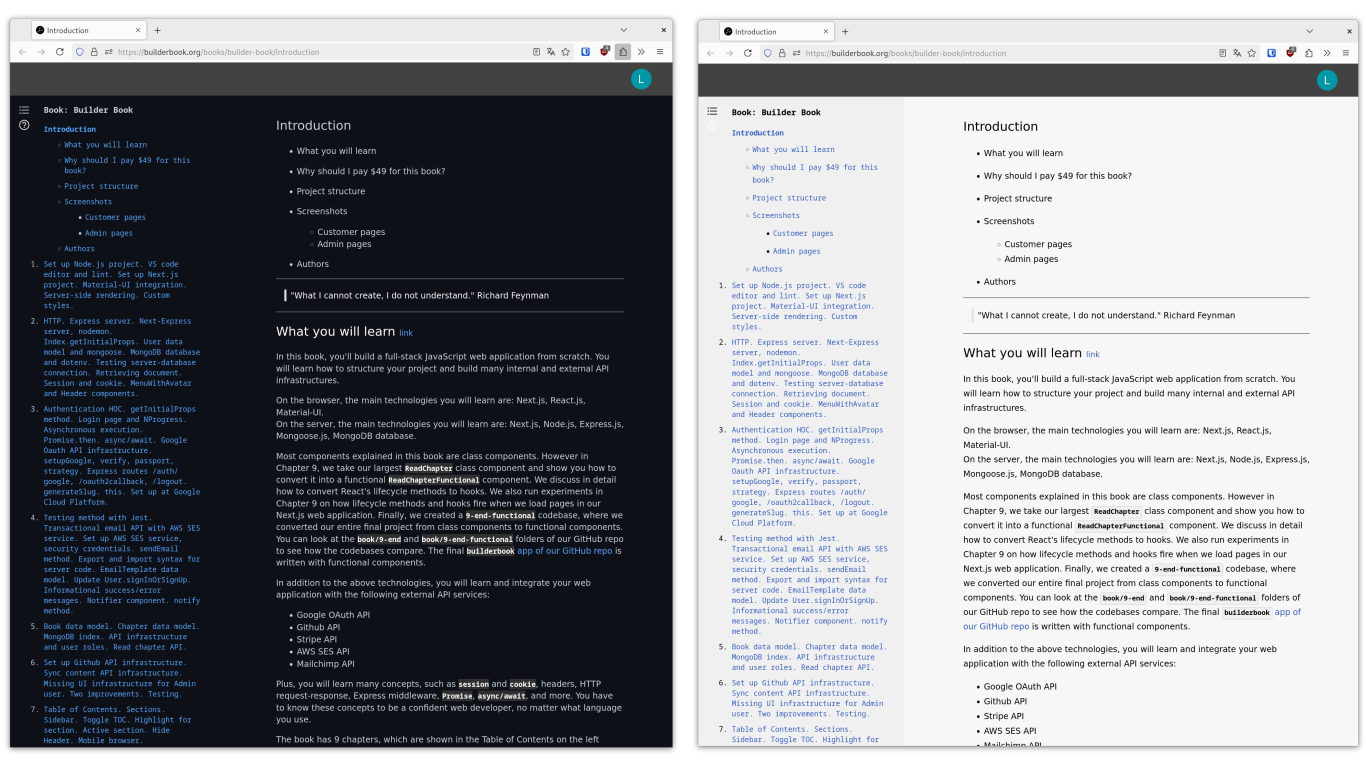Click the site padlock in dark window
Screen dimensions: 1366x768
click(x=94, y=52)
